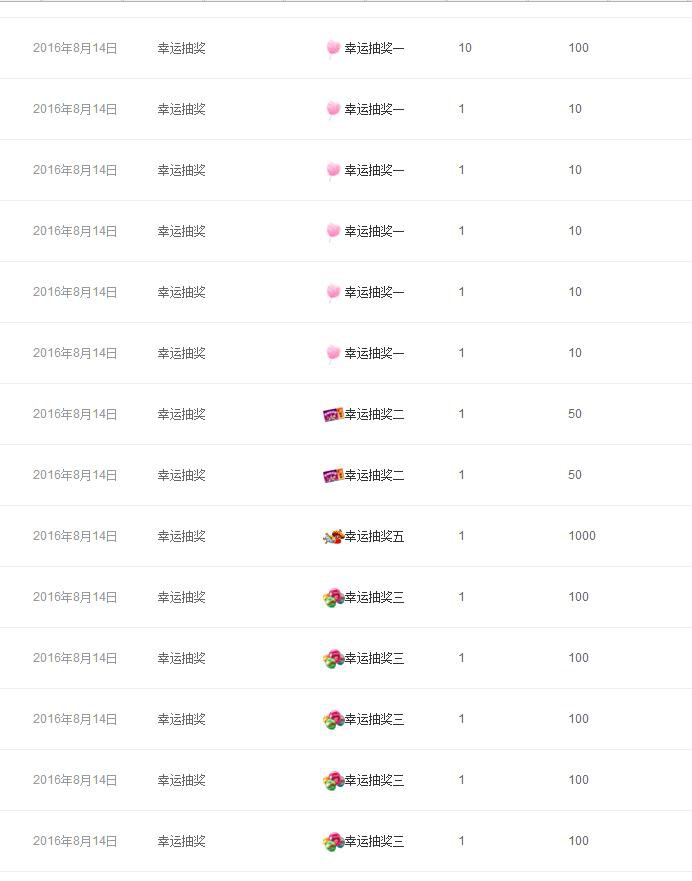This screenshot has height=881, width=692.
Task: Click the 100 amount in the last row
Action: click(579, 841)
